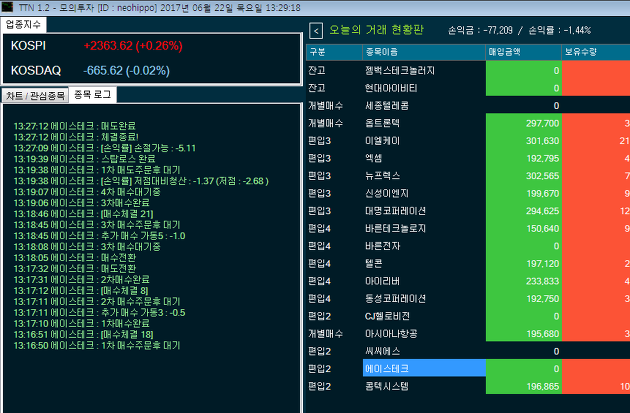
Task: Select the 바른전자 stock row
Action: pyautogui.click(x=468, y=246)
